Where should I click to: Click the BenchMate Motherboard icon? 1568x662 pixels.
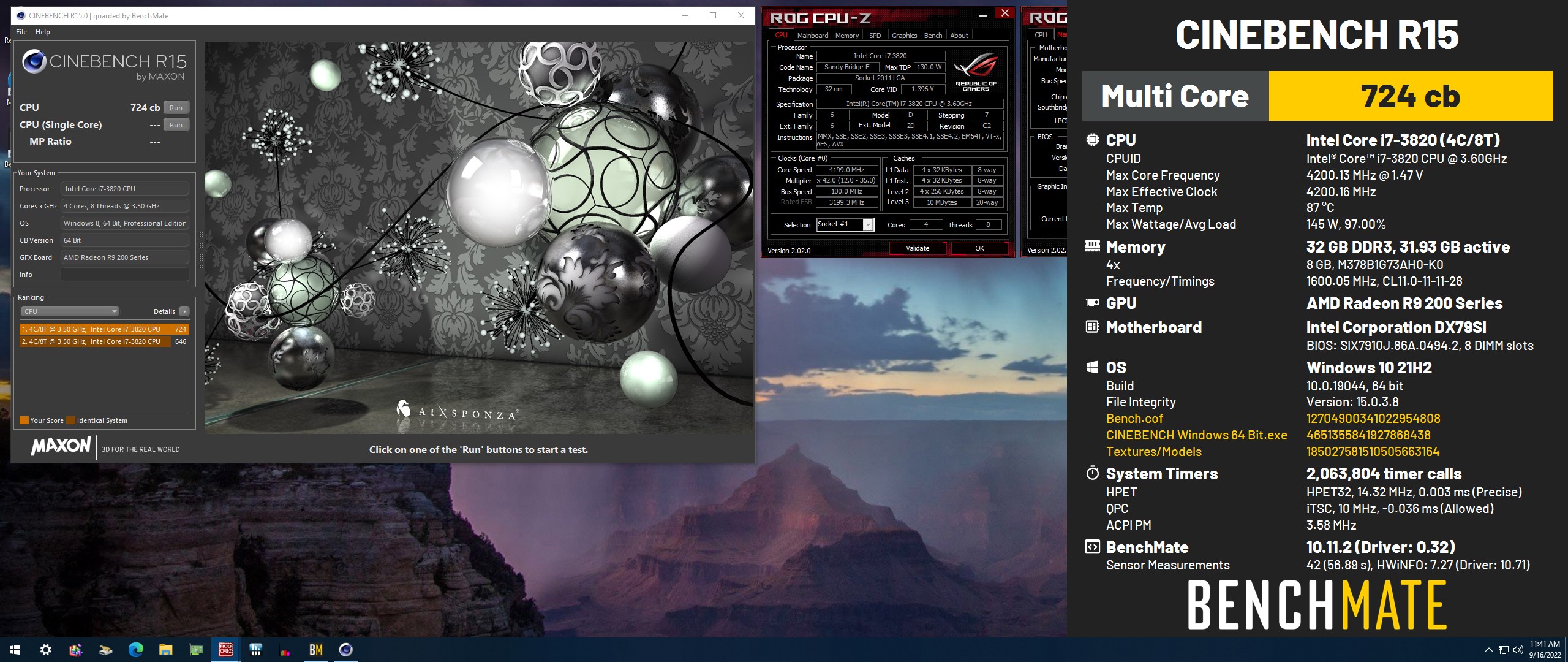(1092, 327)
